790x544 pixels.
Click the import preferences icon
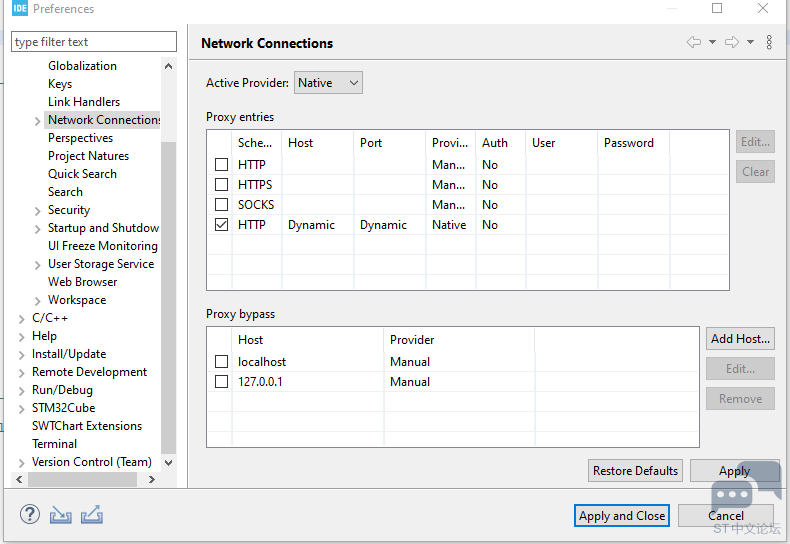click(x=61, y=515)
